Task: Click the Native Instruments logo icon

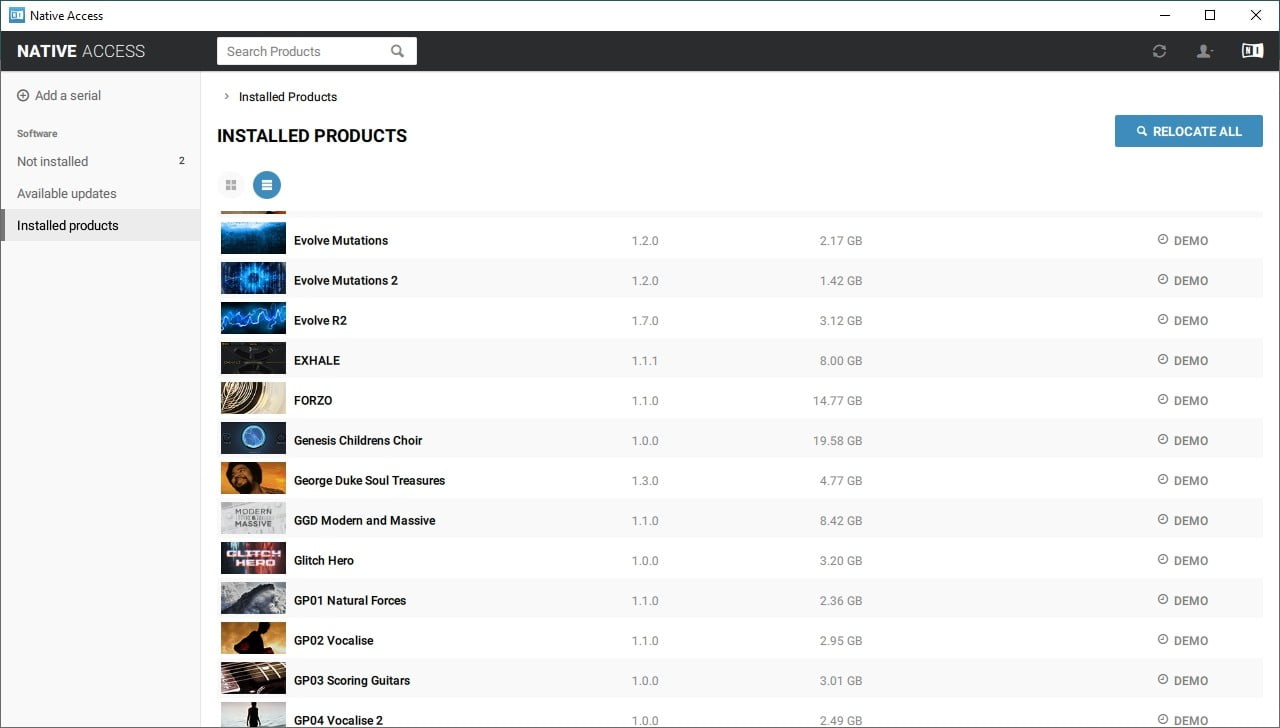Action: click(x=1252, y=51)
